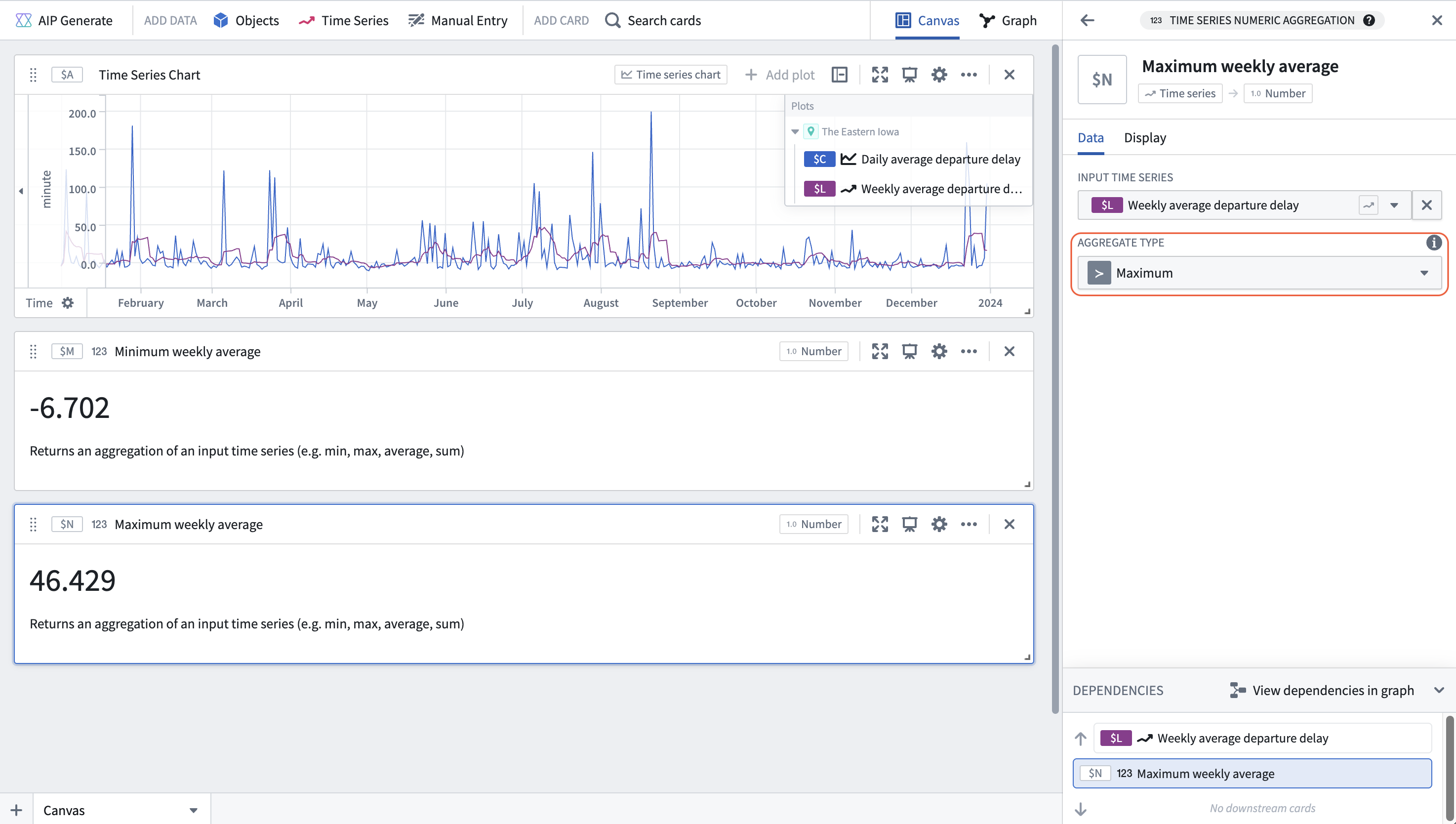Open settings for Maximum weekly average card

point(939,525)
